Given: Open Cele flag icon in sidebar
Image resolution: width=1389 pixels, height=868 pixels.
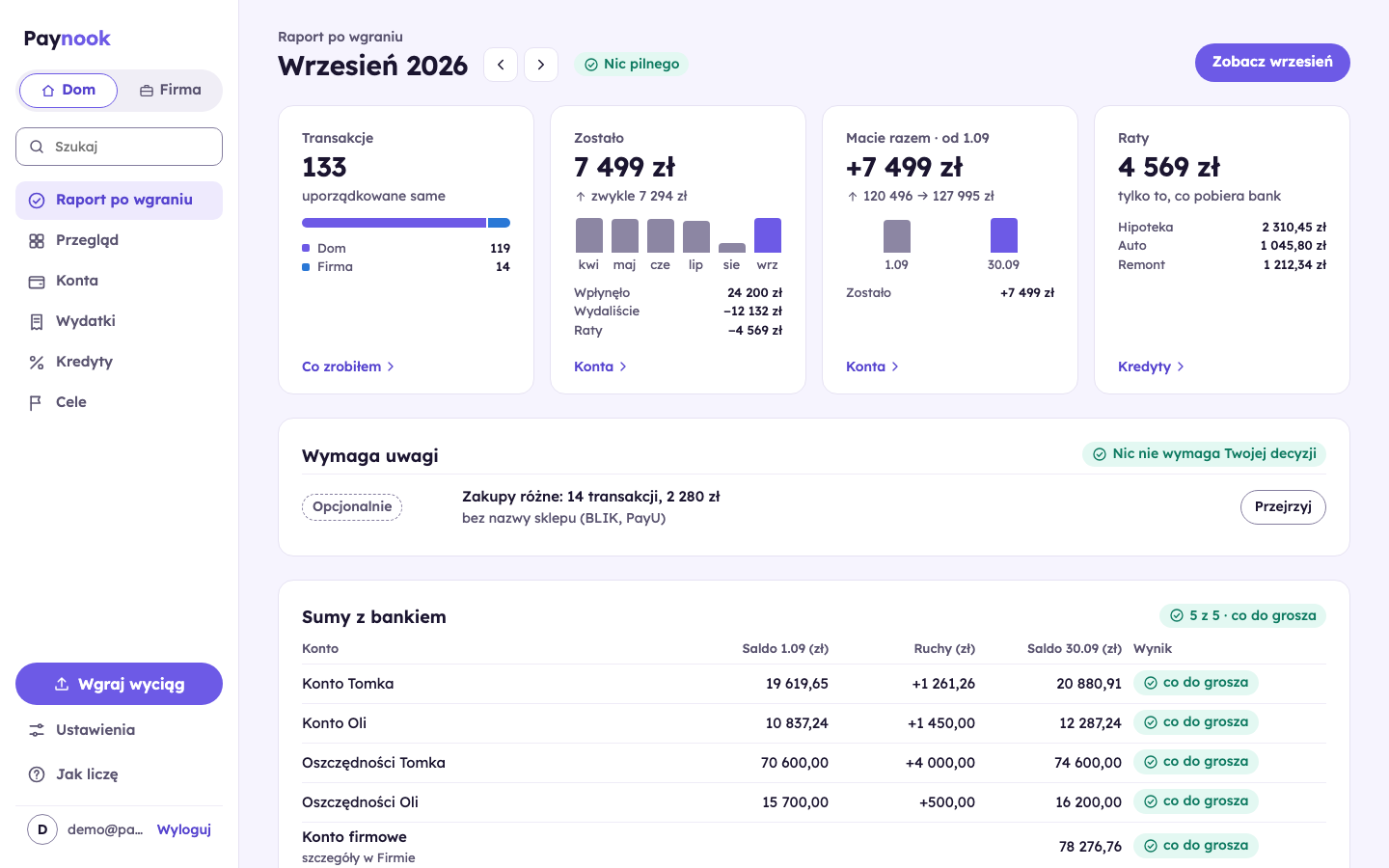Looking at the screenshot, I should tap(37, 403).
